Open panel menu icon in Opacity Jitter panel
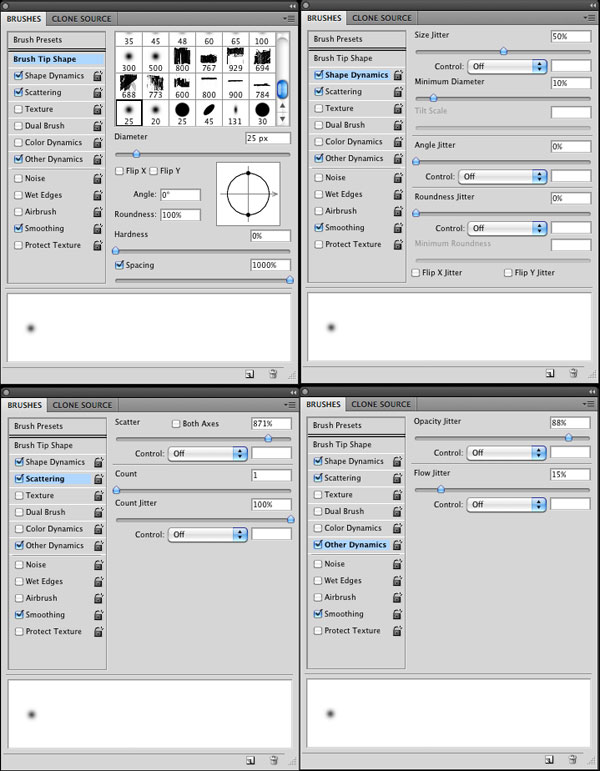Screen dimensions: 600x771 coord(588,404)
